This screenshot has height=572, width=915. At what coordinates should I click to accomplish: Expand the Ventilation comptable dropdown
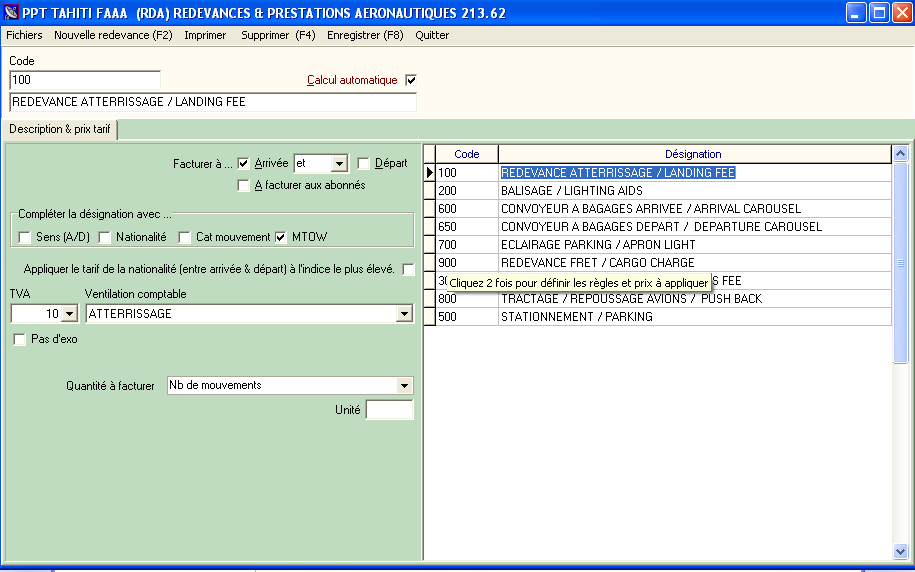404,314
